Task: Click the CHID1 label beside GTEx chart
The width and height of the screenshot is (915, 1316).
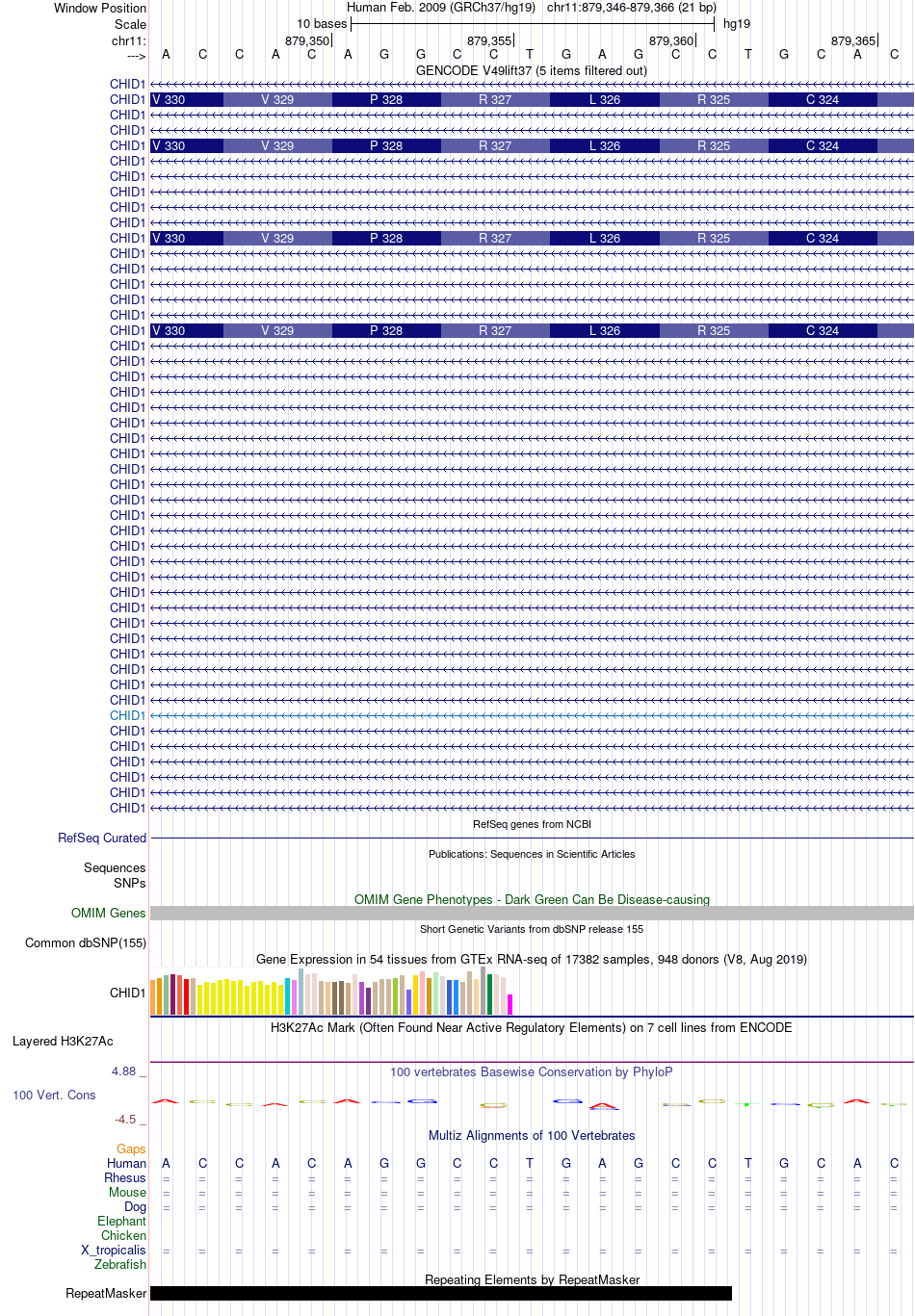Action: 127,993
